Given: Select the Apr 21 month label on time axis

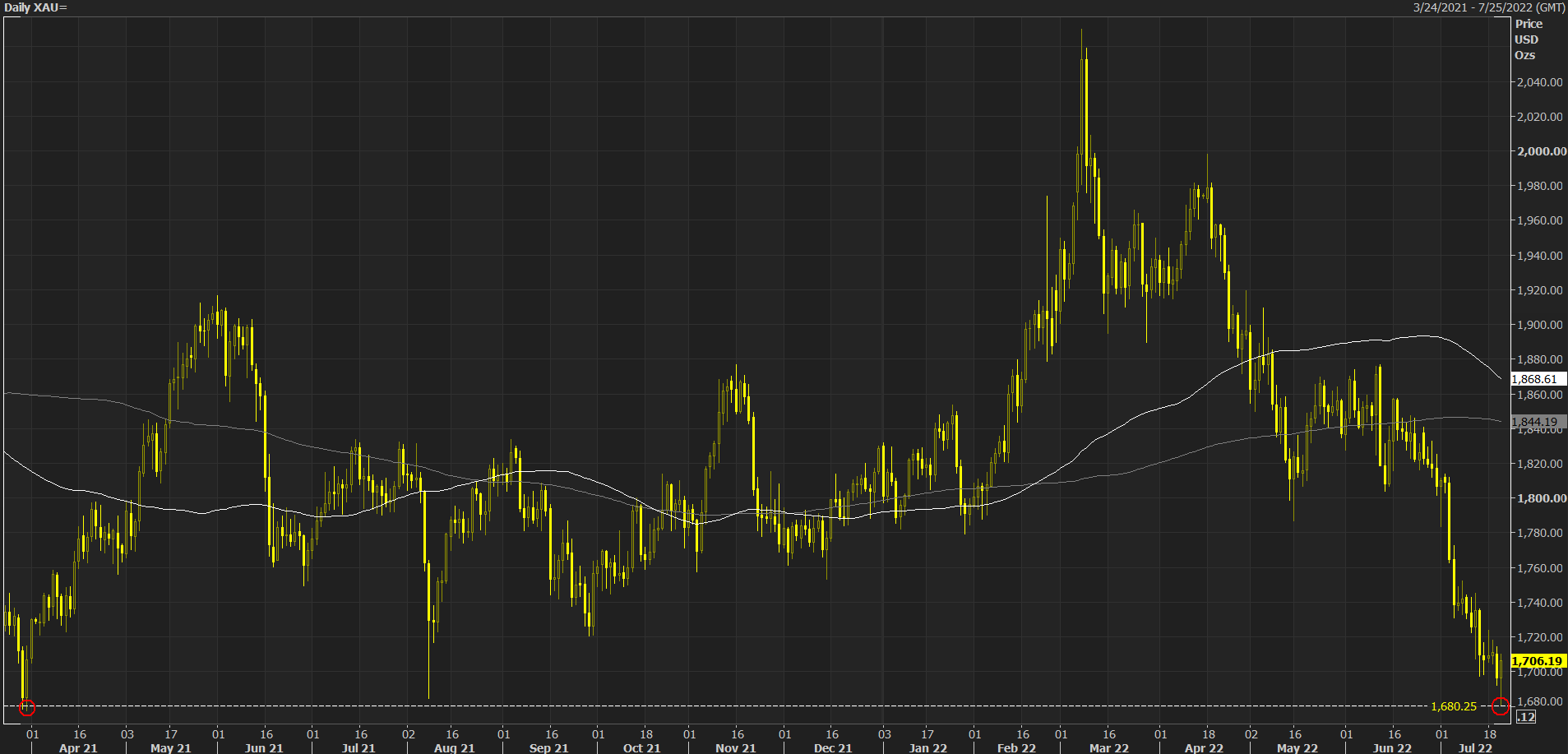Looking at the screenshot, I should tap(78, 747).
